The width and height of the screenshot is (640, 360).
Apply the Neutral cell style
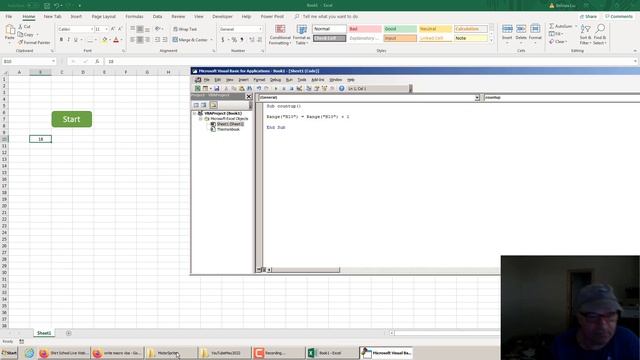pyautogui.click(x=435, y=29)
